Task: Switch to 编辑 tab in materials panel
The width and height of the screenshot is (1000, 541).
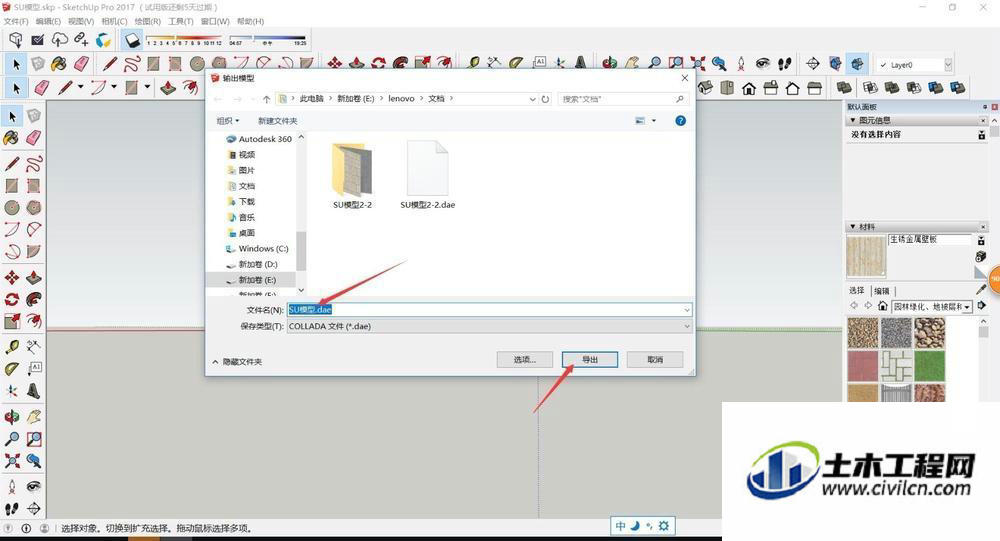Action: point(882,290)
